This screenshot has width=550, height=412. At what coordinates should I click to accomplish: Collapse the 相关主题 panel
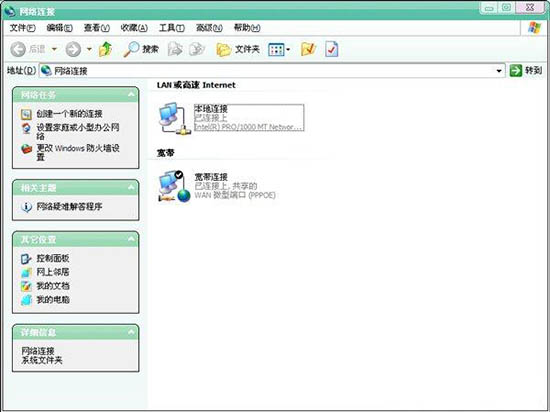[131, 188]
